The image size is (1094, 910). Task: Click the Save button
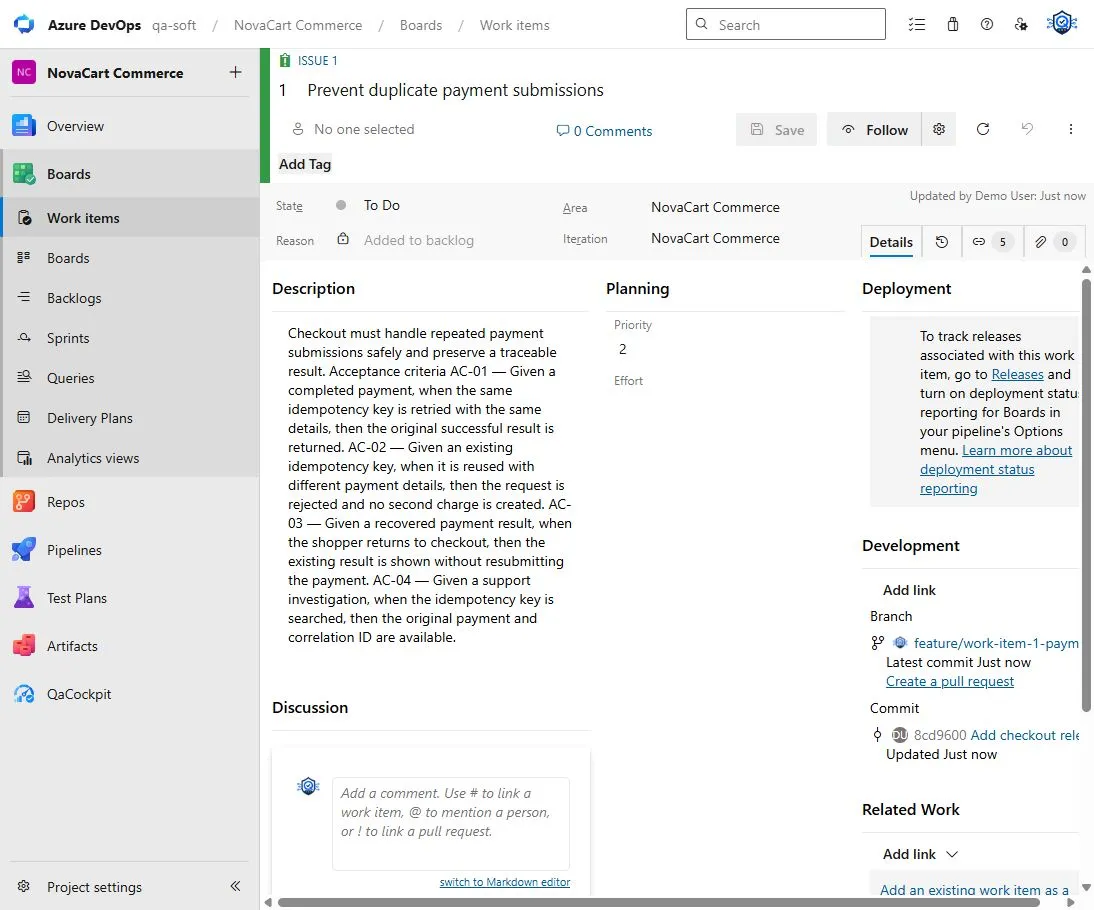coord(777,130)
